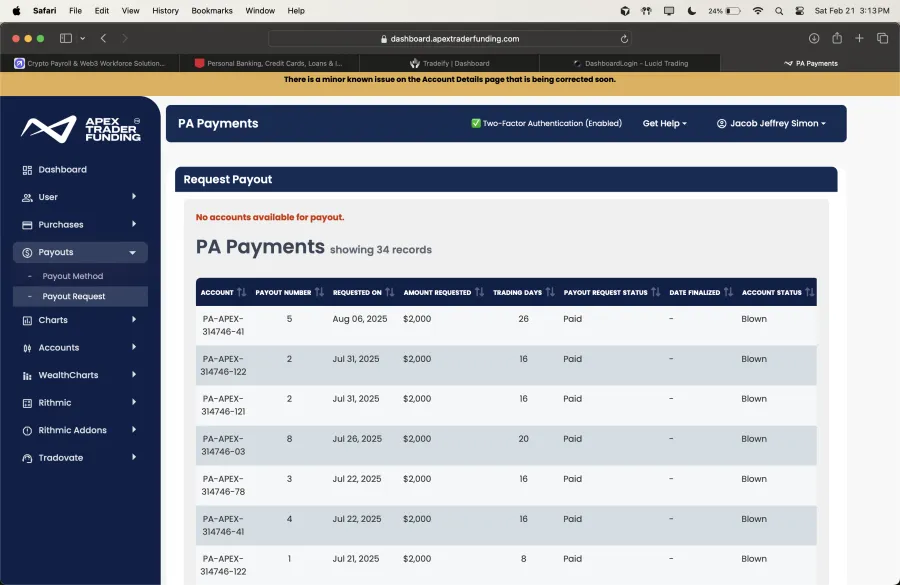
Task: Open the Payout Method page
Action: pyautogui.click(x=73, y=276)
